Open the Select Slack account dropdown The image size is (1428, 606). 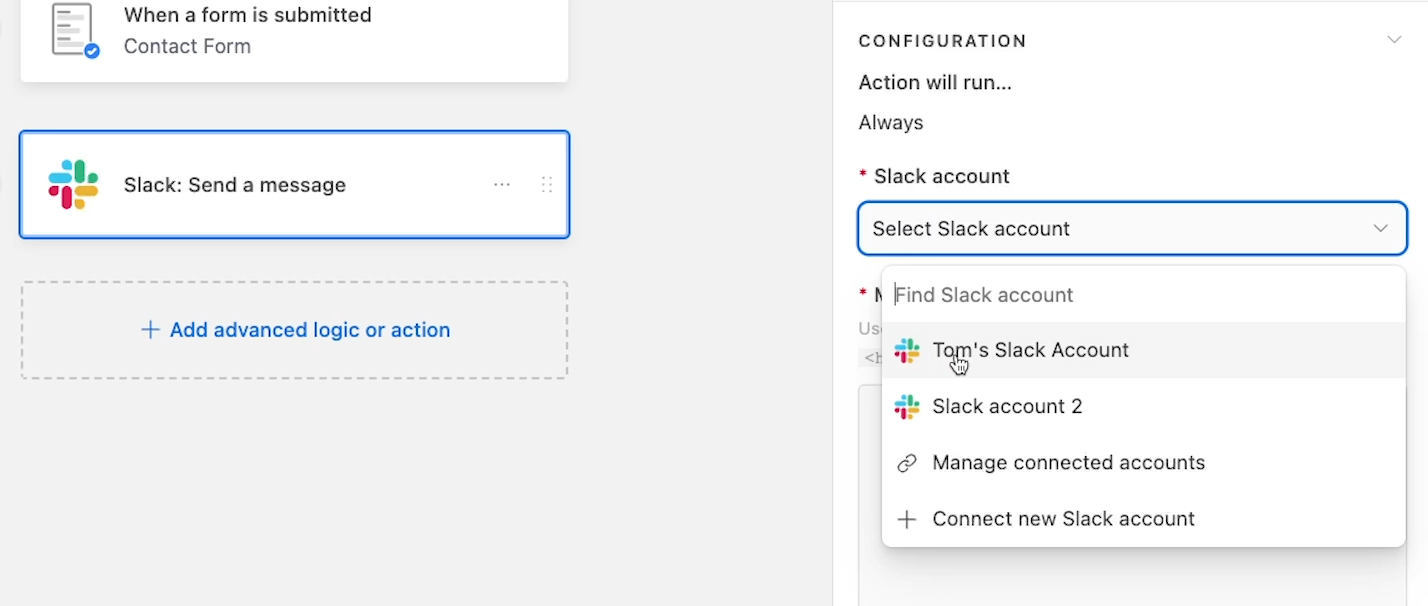point(1132,229)
